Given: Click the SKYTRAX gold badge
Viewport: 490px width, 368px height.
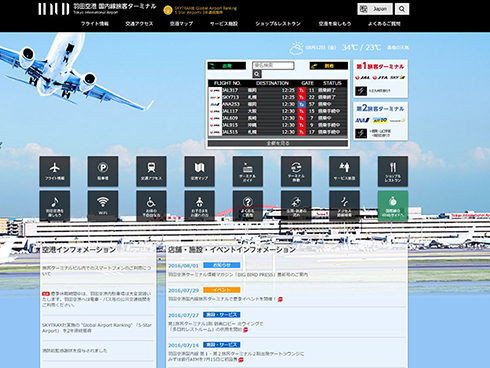Looking at the screenshot, I should click(168, 10).
